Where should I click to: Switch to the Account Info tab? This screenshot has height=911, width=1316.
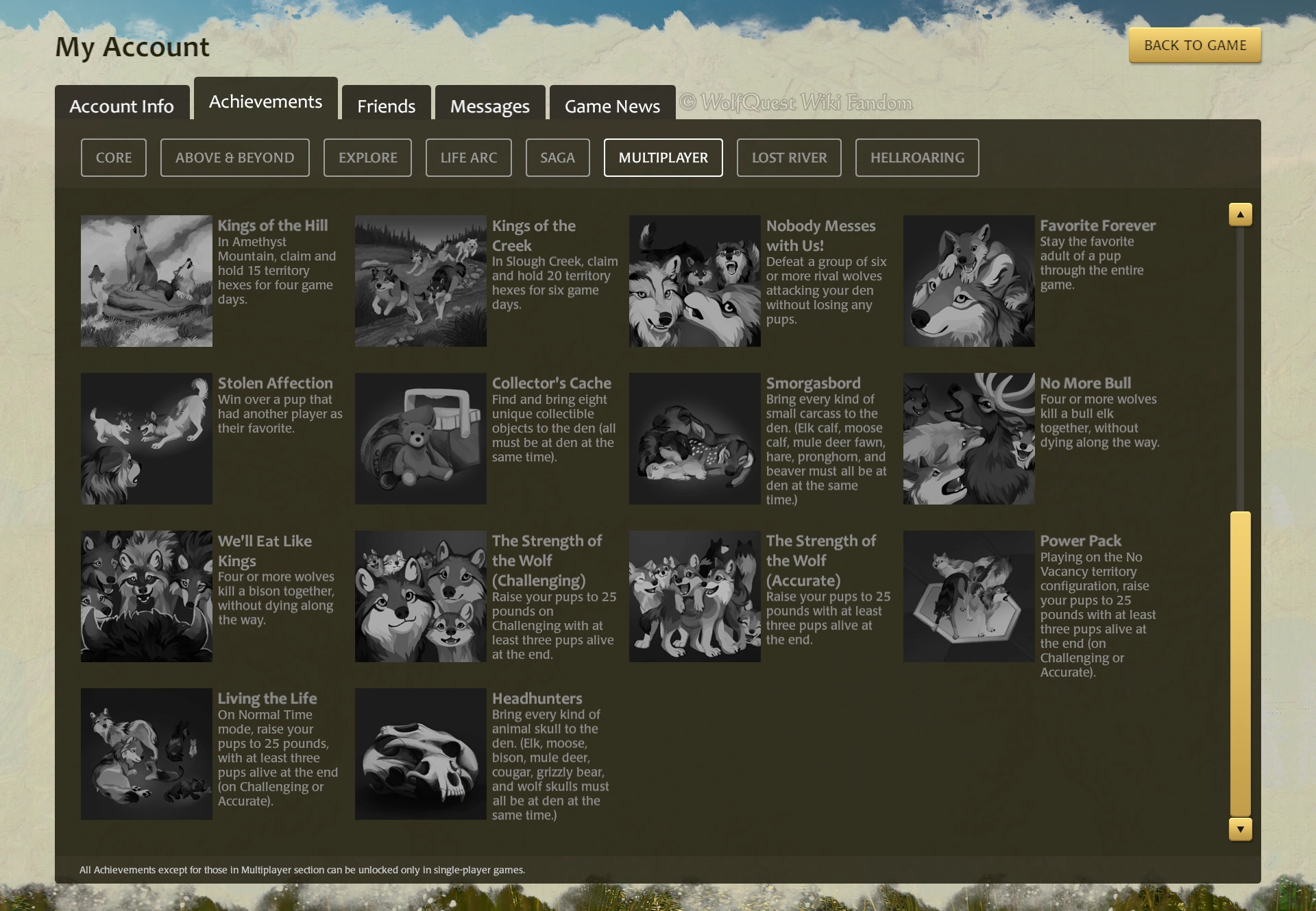121,106
